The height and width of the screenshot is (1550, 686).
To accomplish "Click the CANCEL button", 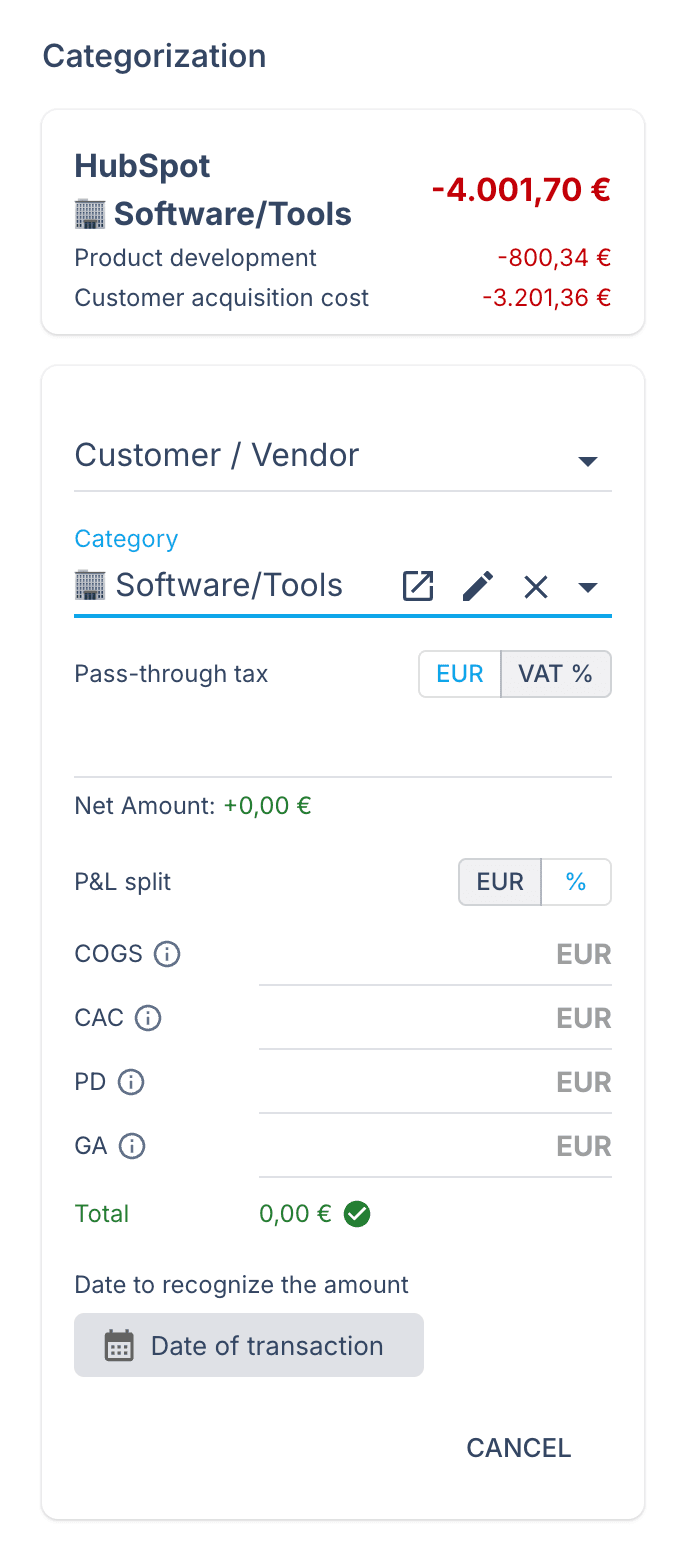I will pyautogui.click(x=519, y=1448).
